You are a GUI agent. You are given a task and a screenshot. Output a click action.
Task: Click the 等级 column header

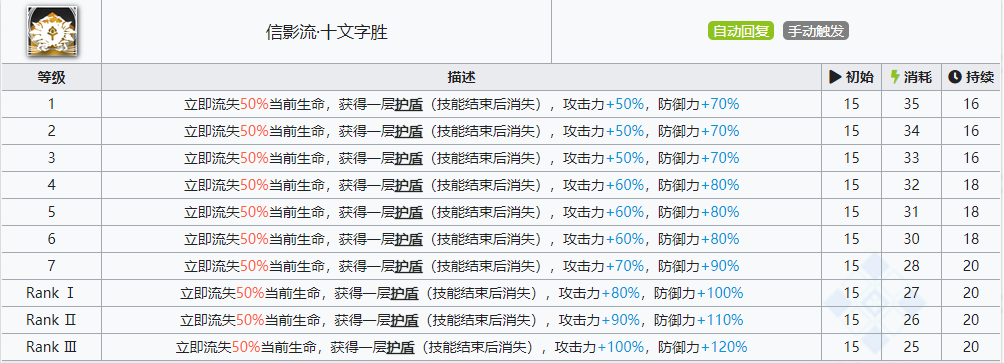click(51, 77)
